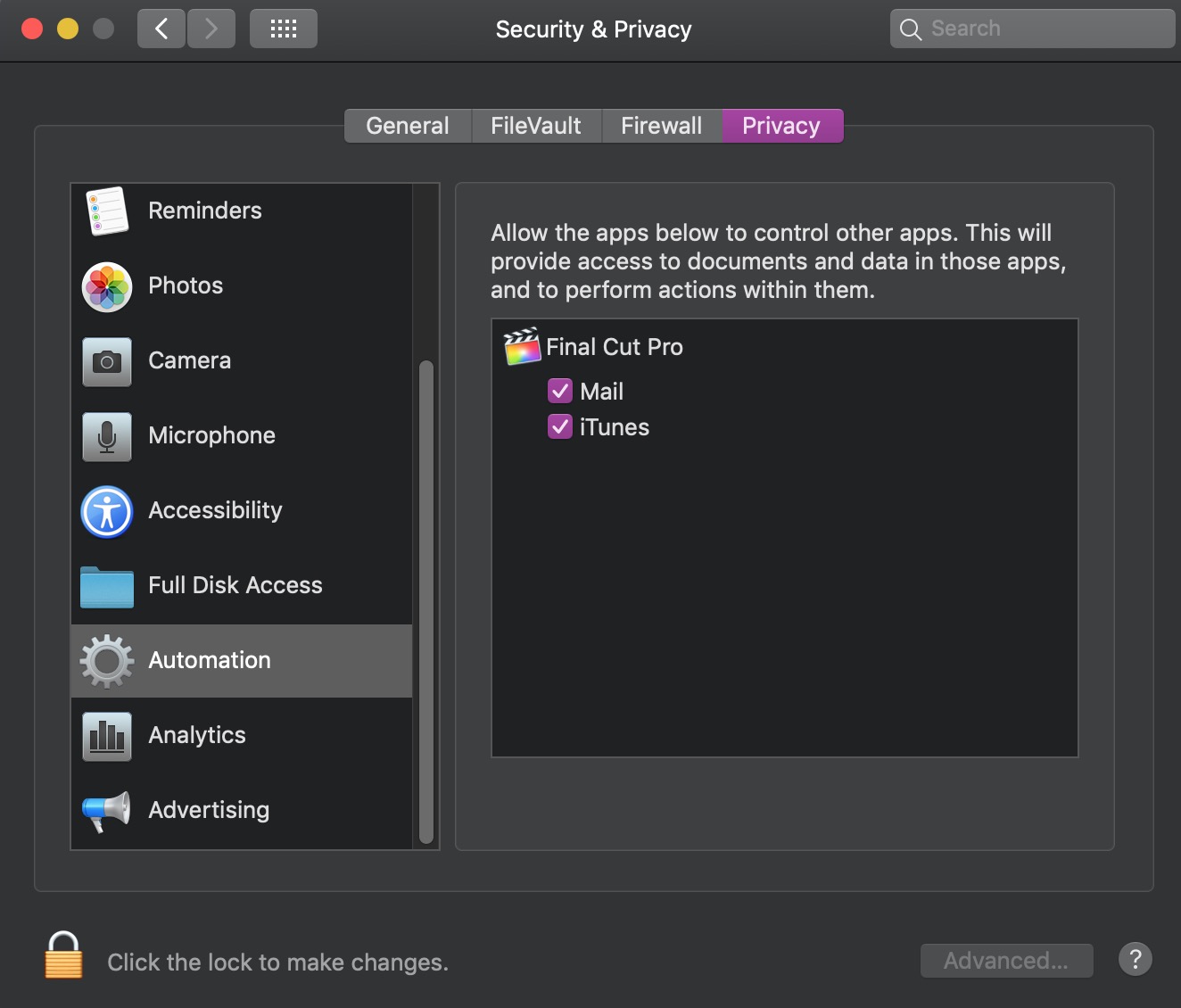The height and width of the screenshot is (1008, 1181).
Task: Click the Accessibility figure icon
Action: coord(107,511)
